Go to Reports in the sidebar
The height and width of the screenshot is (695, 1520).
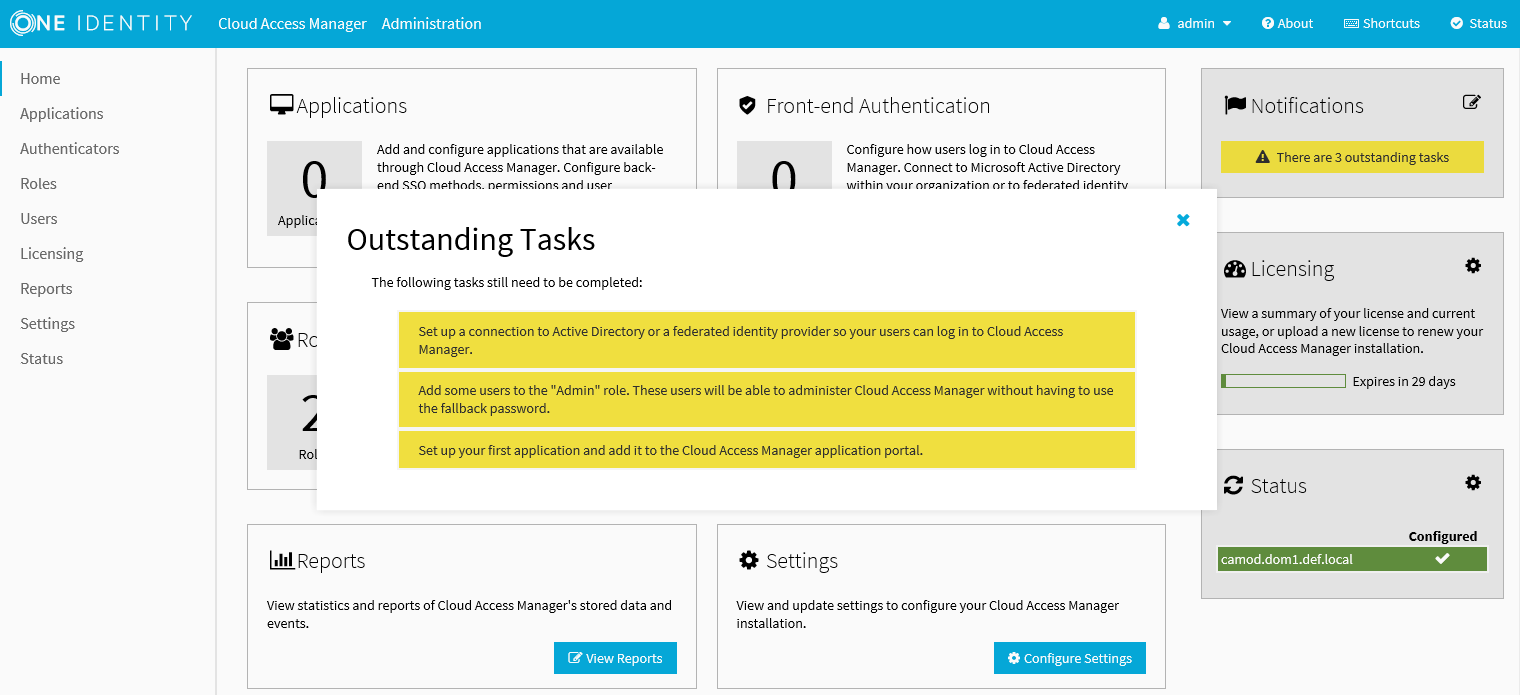pyautogui.click(x=46, y=288)
